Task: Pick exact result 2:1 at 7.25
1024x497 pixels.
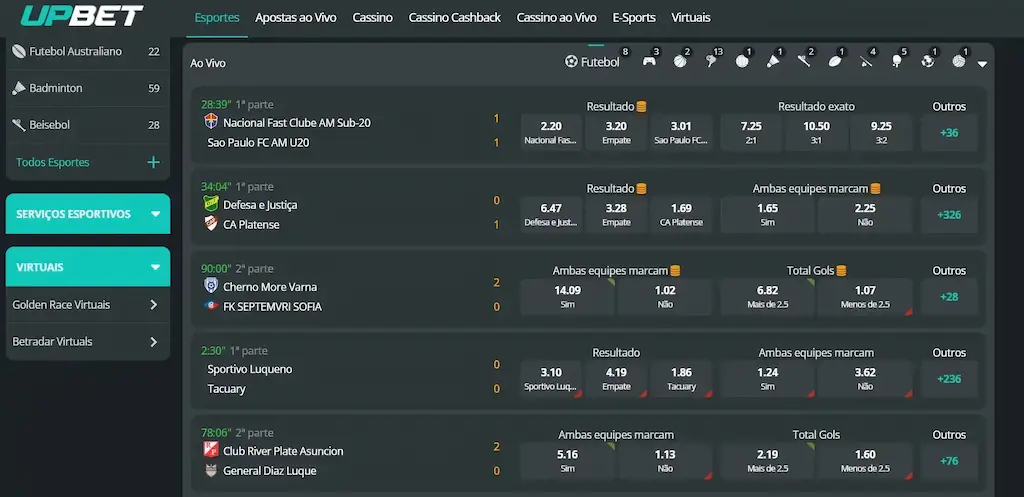Action: pyautogui.click(x=751, y=133)
